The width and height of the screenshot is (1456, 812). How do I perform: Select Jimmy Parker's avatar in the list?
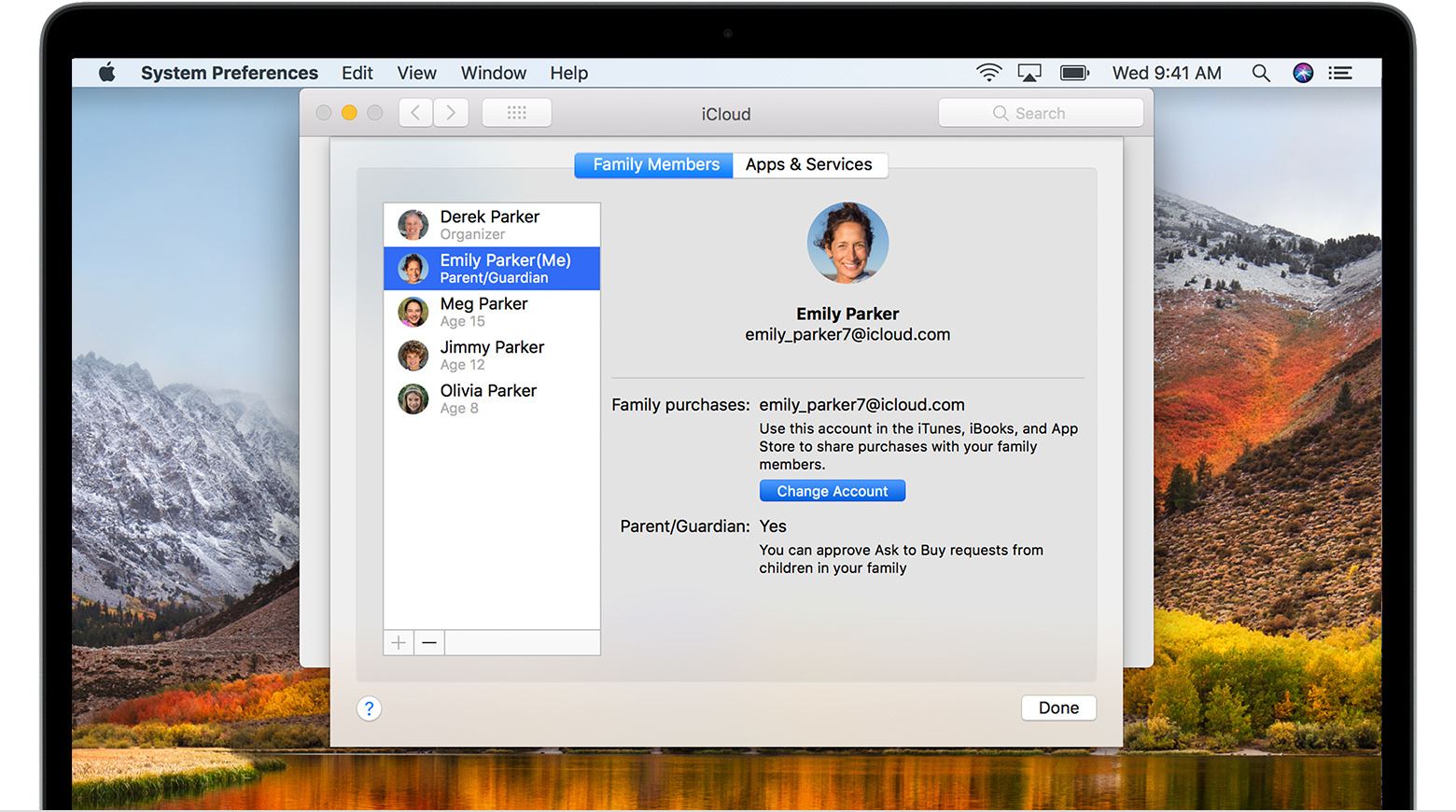pos(413,356)
